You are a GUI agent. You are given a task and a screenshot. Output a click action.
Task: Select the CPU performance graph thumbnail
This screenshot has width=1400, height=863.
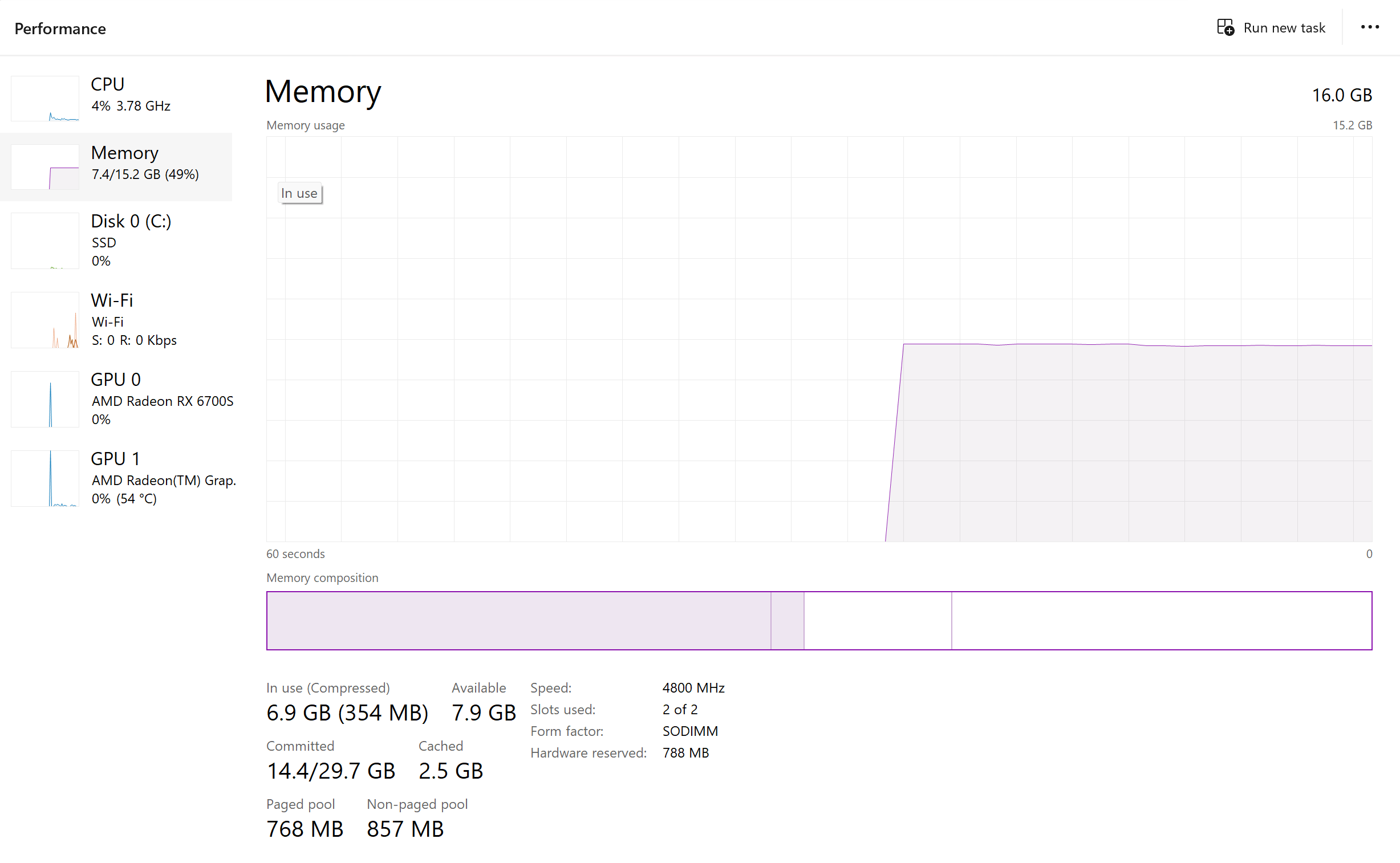tap(45, 98)
